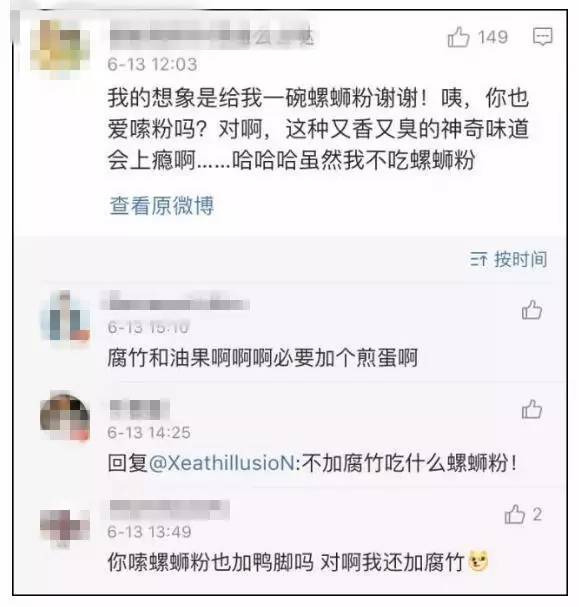Like the comment posted at 6-13 15:10
Screen dimensions: 579x607
532,310
